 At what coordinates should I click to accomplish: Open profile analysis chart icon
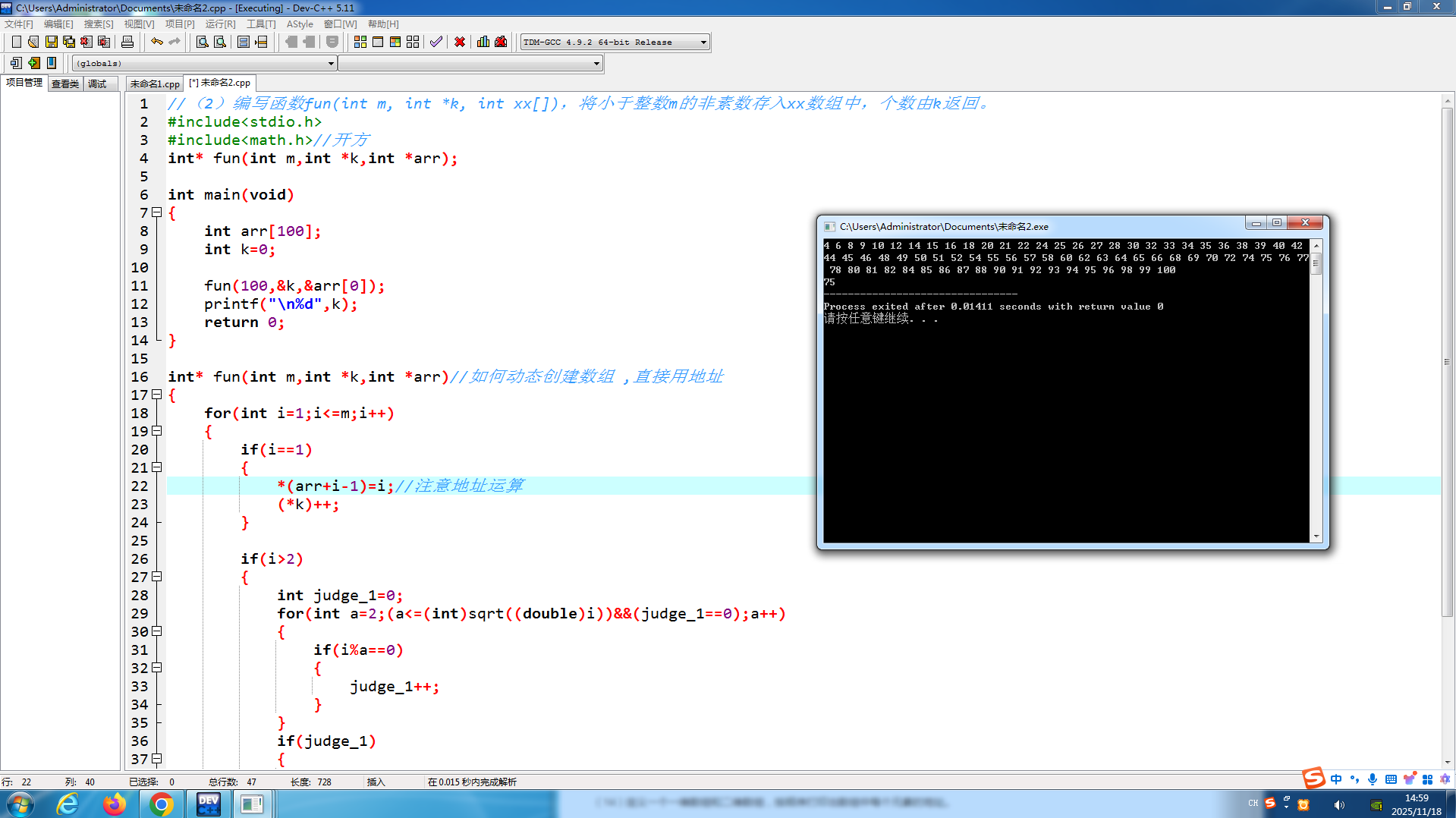(x=483, y=42)
